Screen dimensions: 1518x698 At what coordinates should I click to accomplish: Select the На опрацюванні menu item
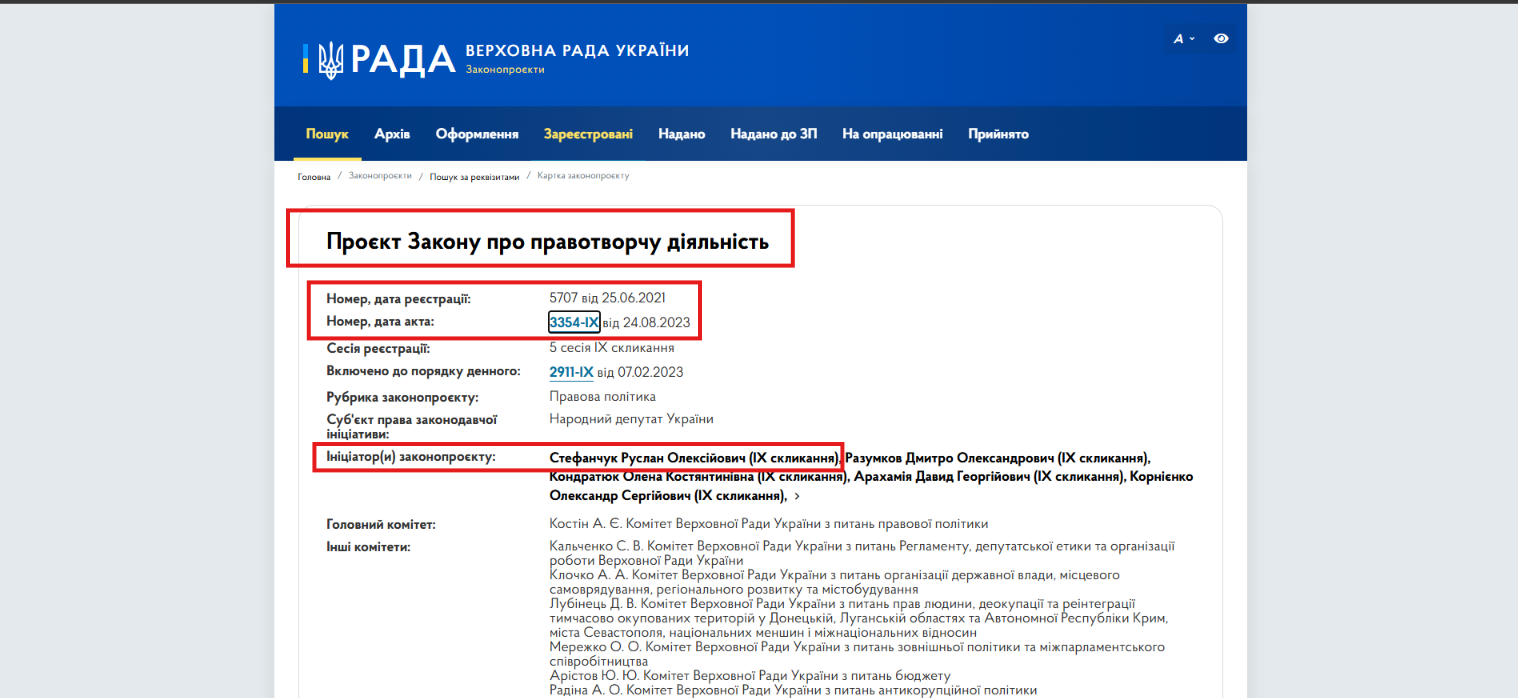click(x=892, y=134)
